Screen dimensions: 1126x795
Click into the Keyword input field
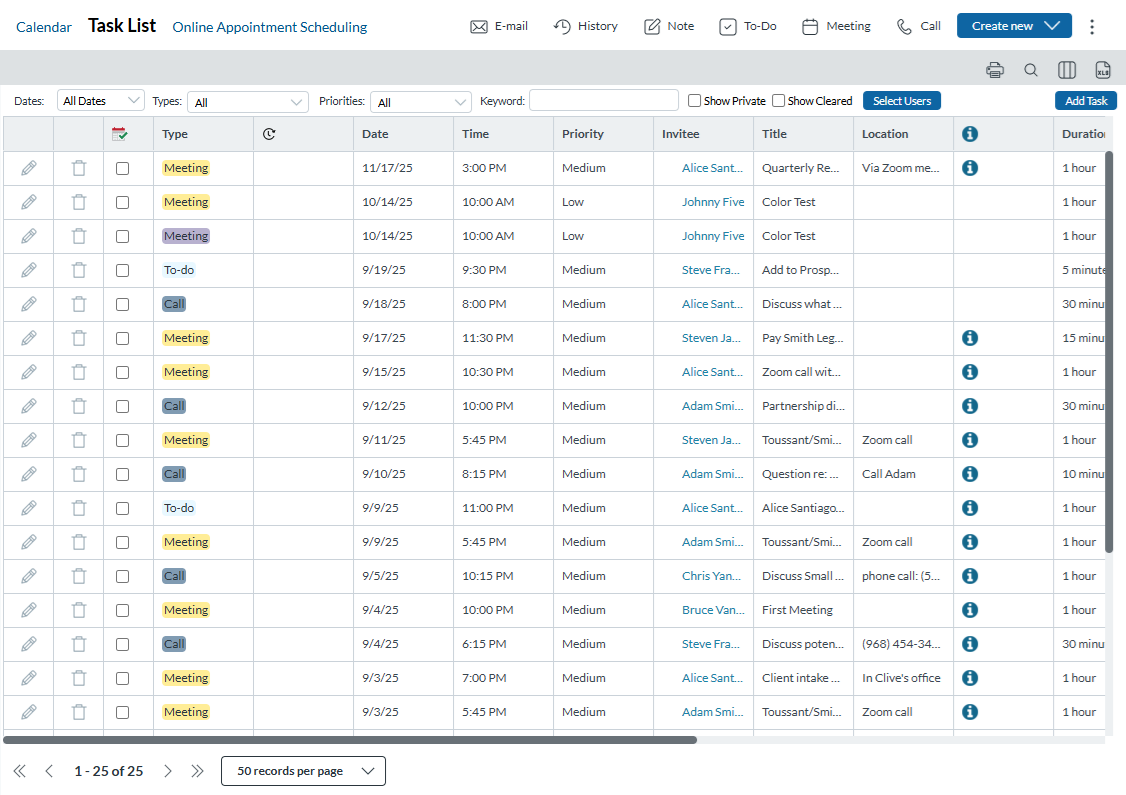tap(604, 101)
